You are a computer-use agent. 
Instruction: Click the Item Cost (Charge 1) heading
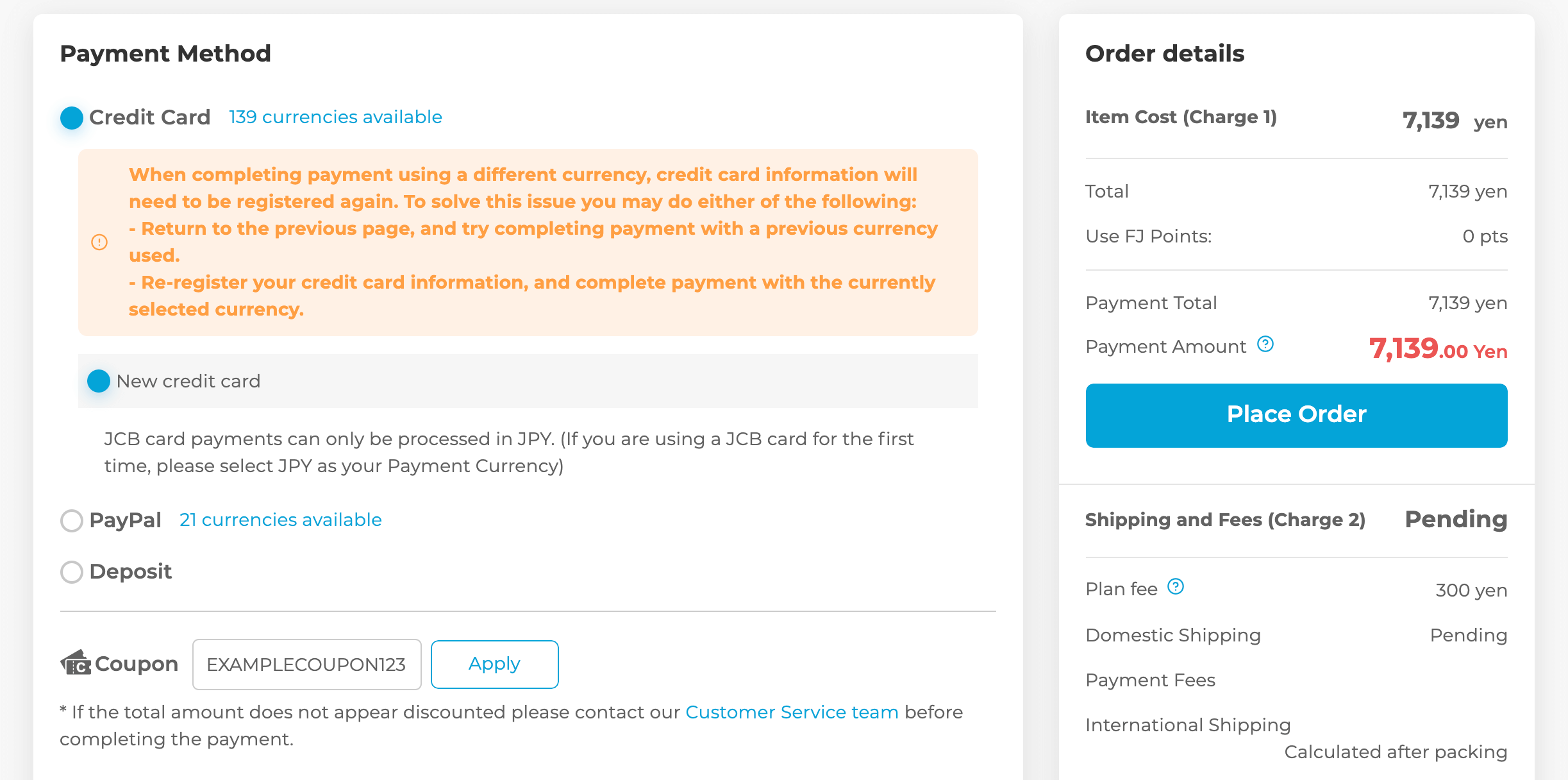pyautogui.click(x=1181, y=117)
